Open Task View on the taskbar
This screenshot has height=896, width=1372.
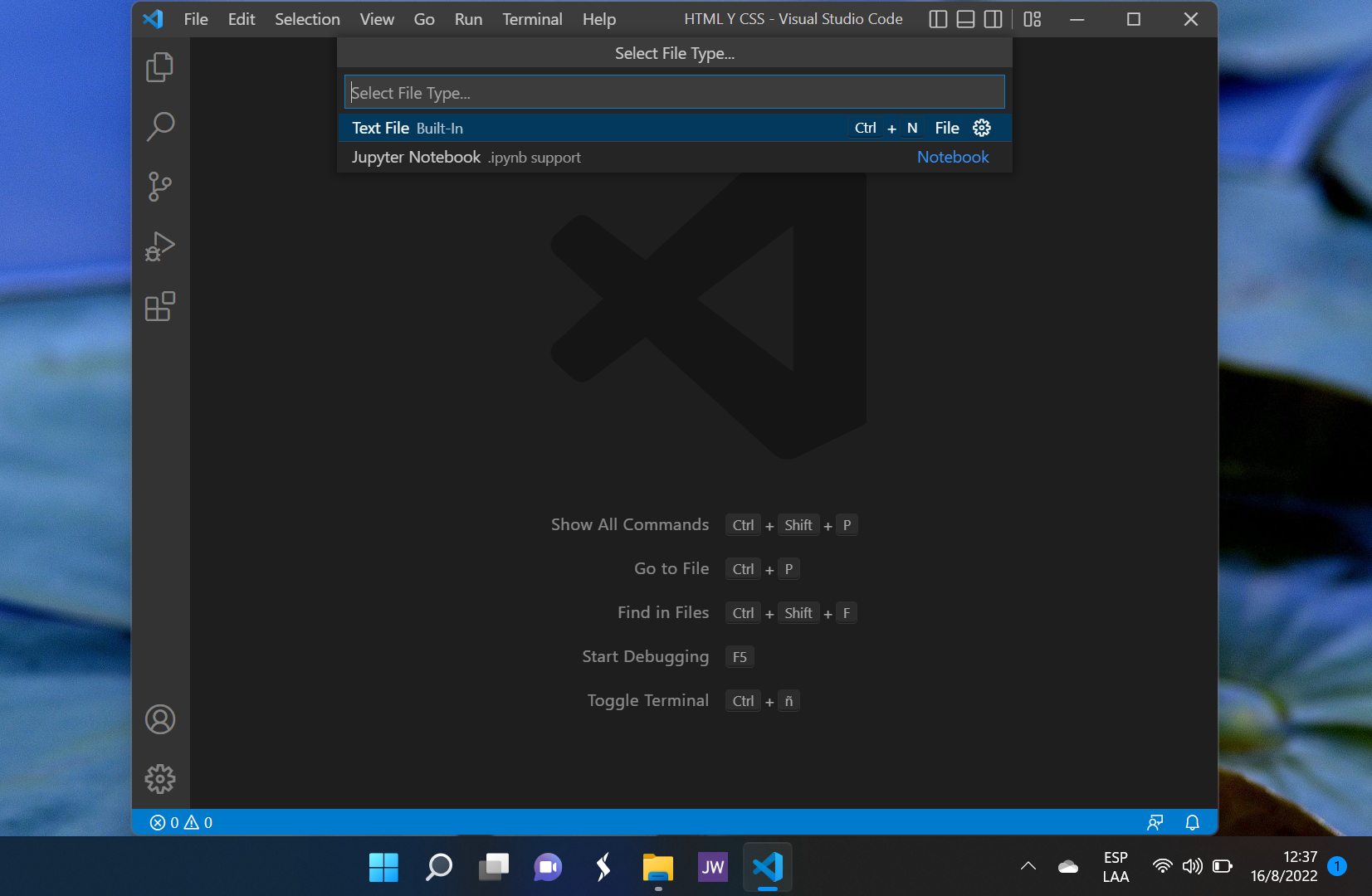click(493, 867)
